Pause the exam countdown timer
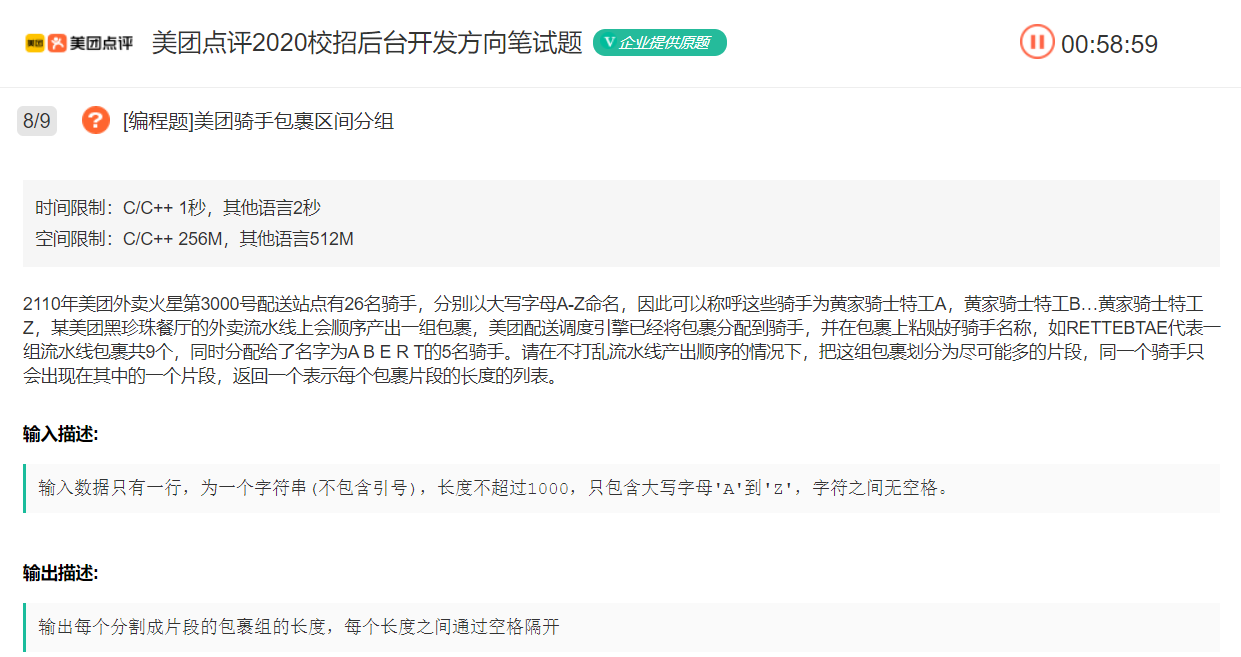 tap(1037, 42)
